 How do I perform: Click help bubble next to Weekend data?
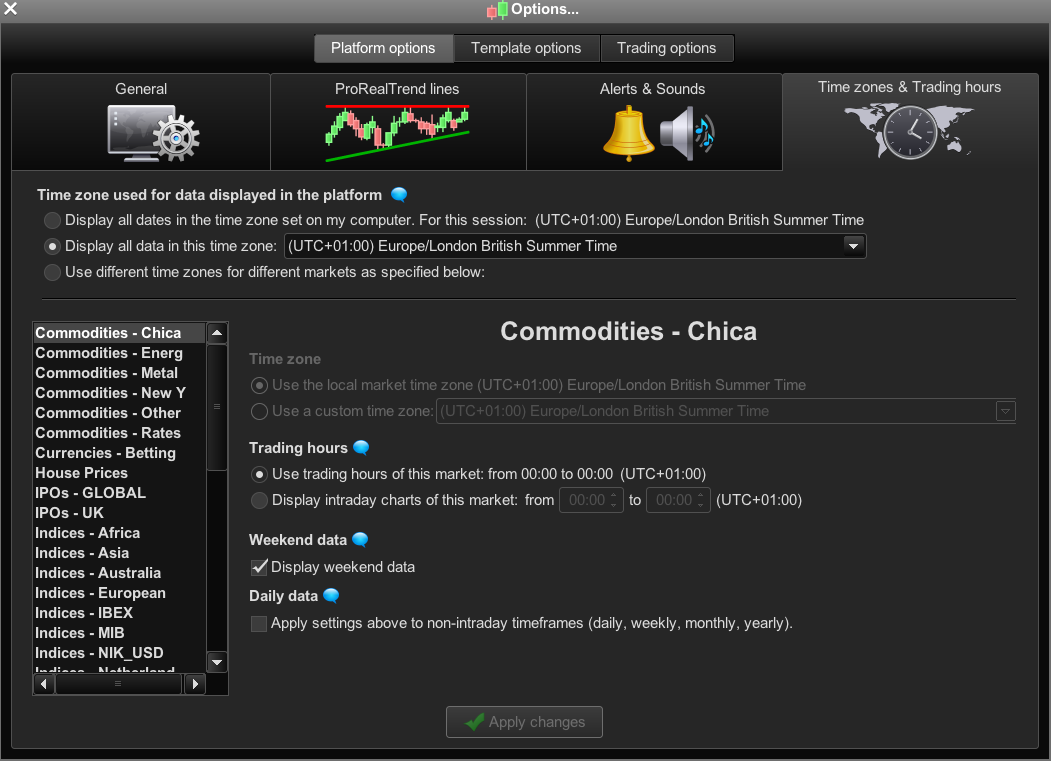pos(360,540)
